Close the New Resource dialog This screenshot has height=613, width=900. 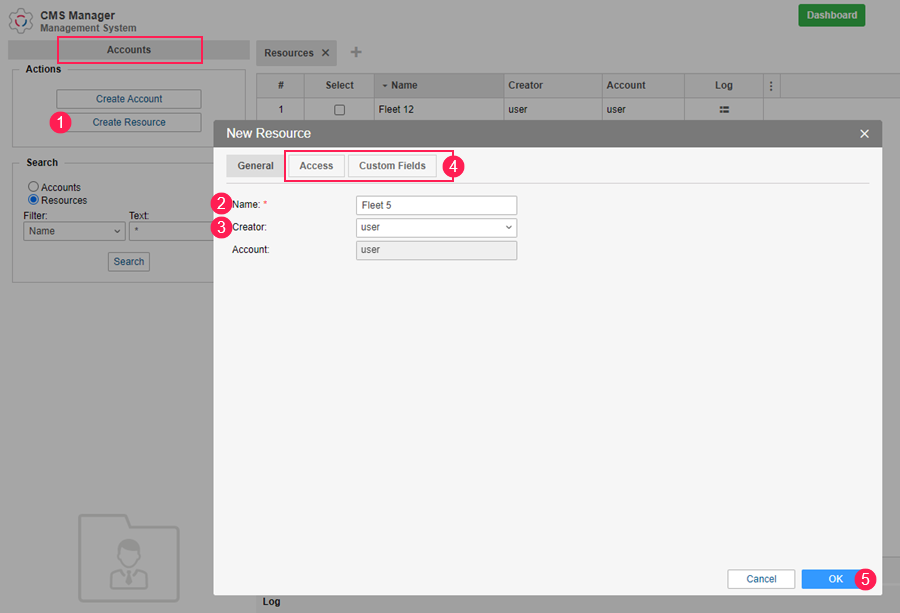tap(864, 133)
